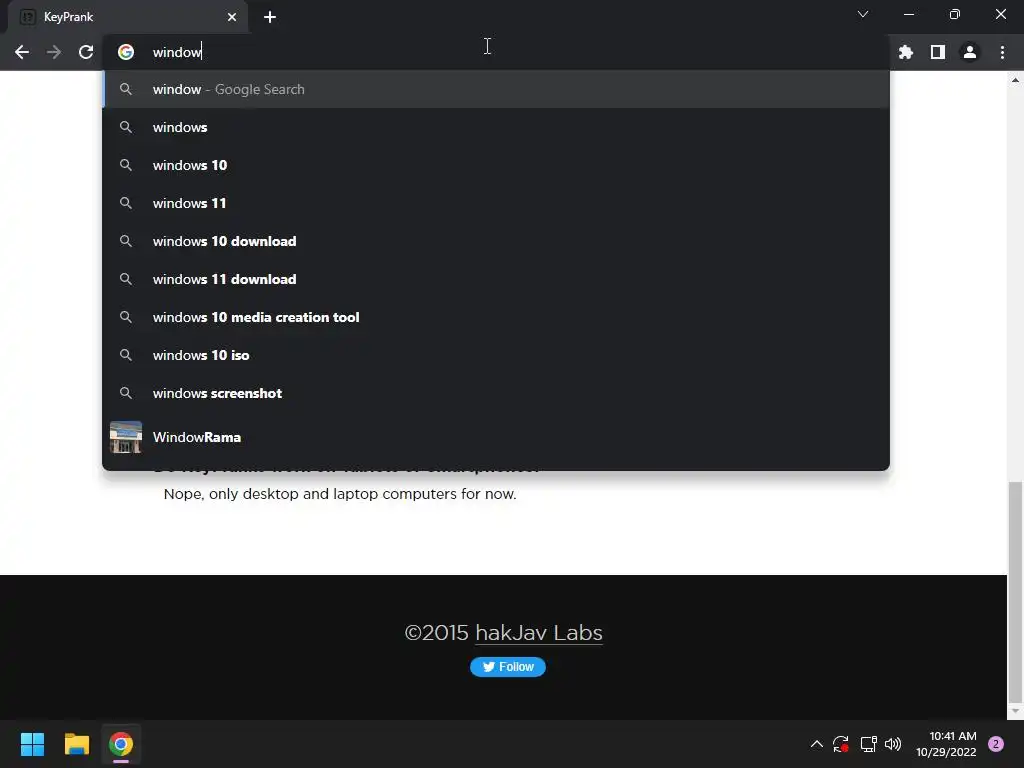Open a new tab with plus button

(270, 17)
